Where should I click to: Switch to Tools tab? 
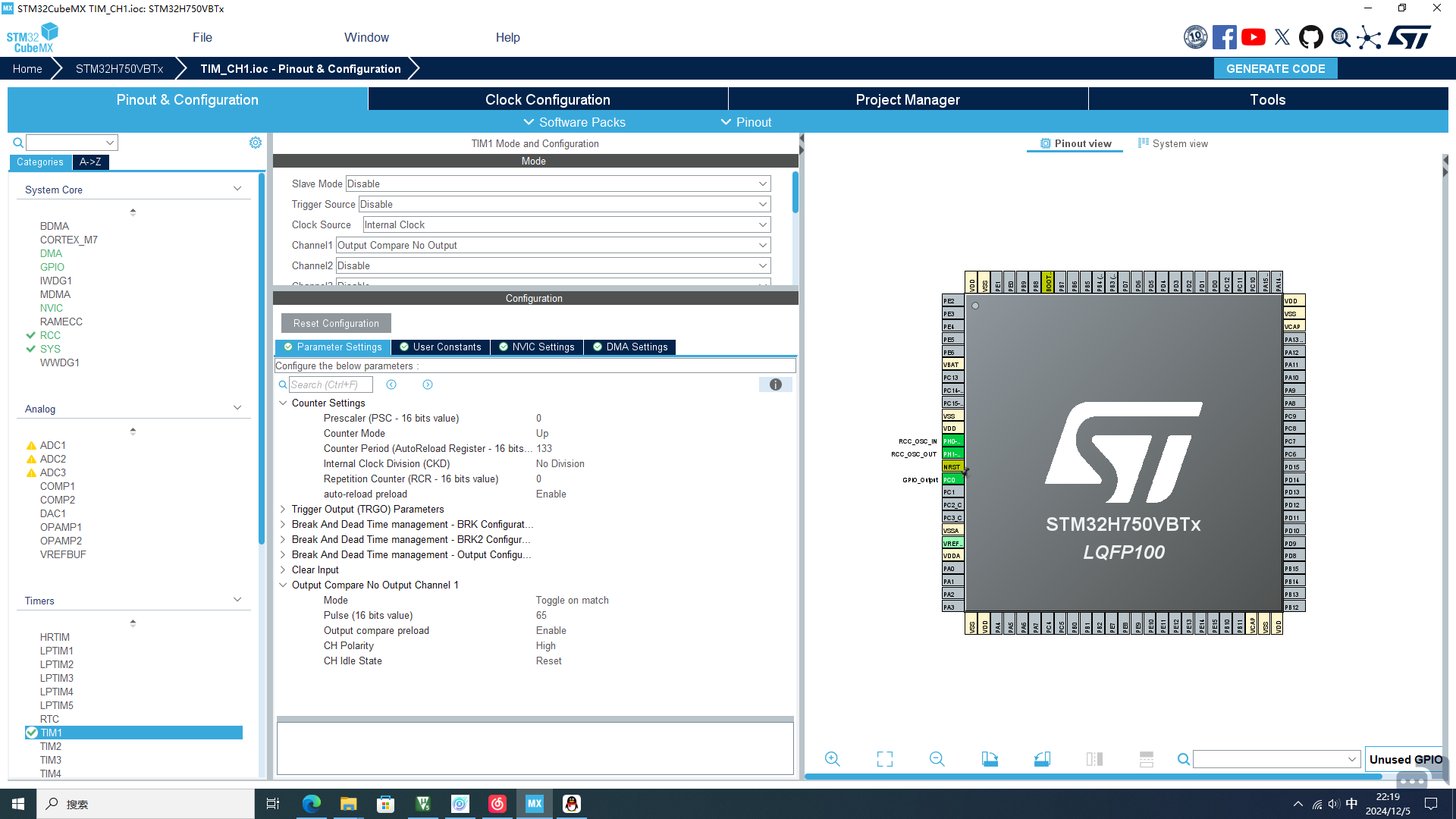point(1268,99)
